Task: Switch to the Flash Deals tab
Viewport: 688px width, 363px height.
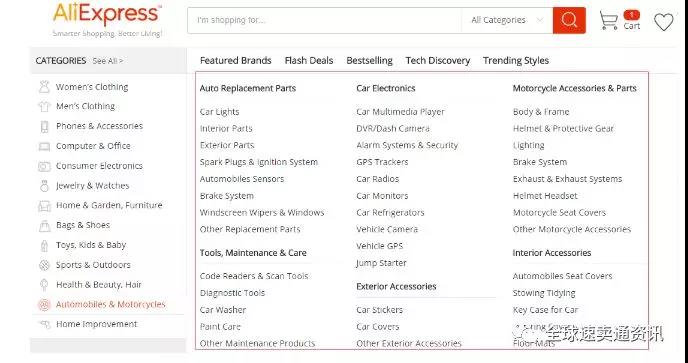Action: click(309, 61)
